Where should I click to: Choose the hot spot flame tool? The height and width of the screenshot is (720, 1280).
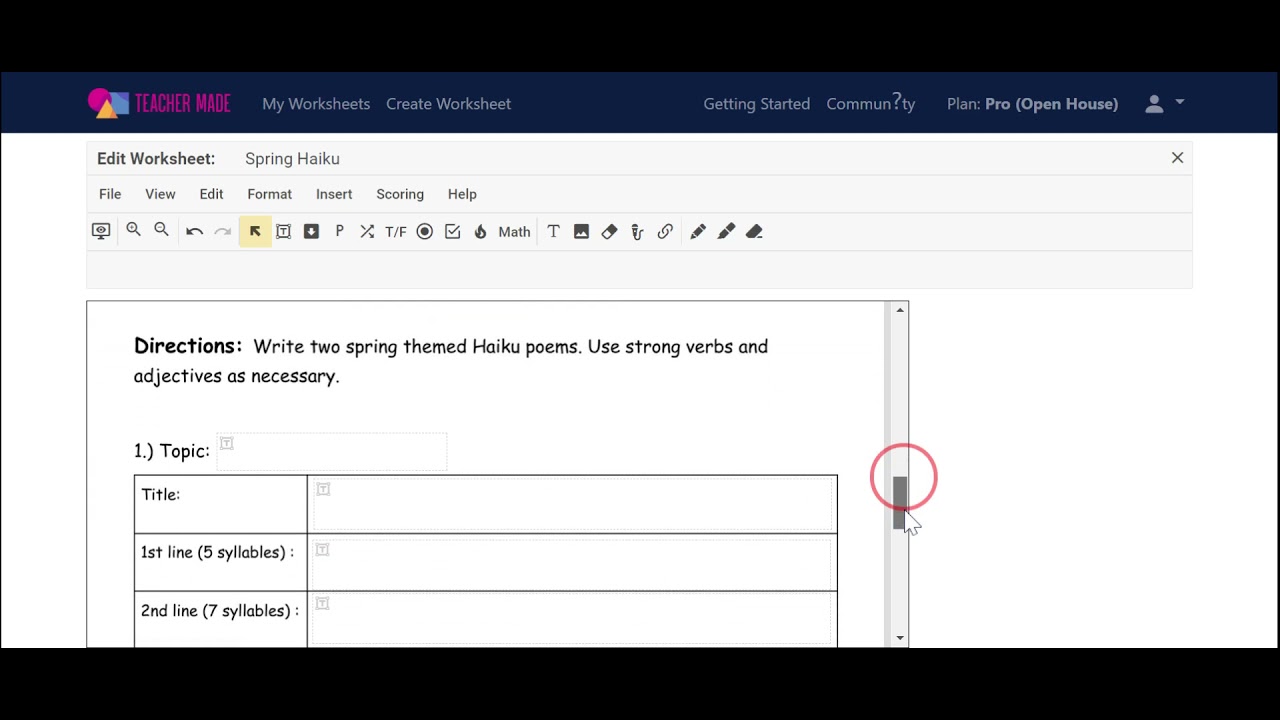point(480,231)
